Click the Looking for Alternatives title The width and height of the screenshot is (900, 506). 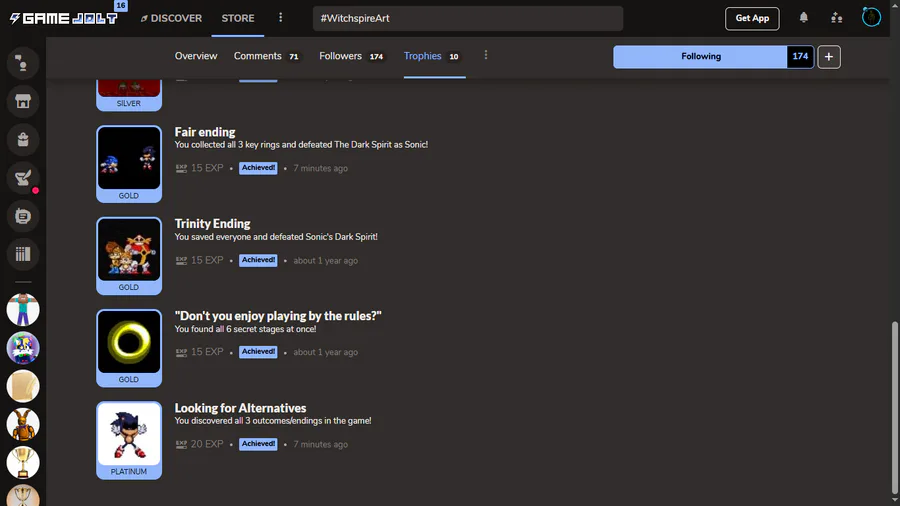point(240,408)
